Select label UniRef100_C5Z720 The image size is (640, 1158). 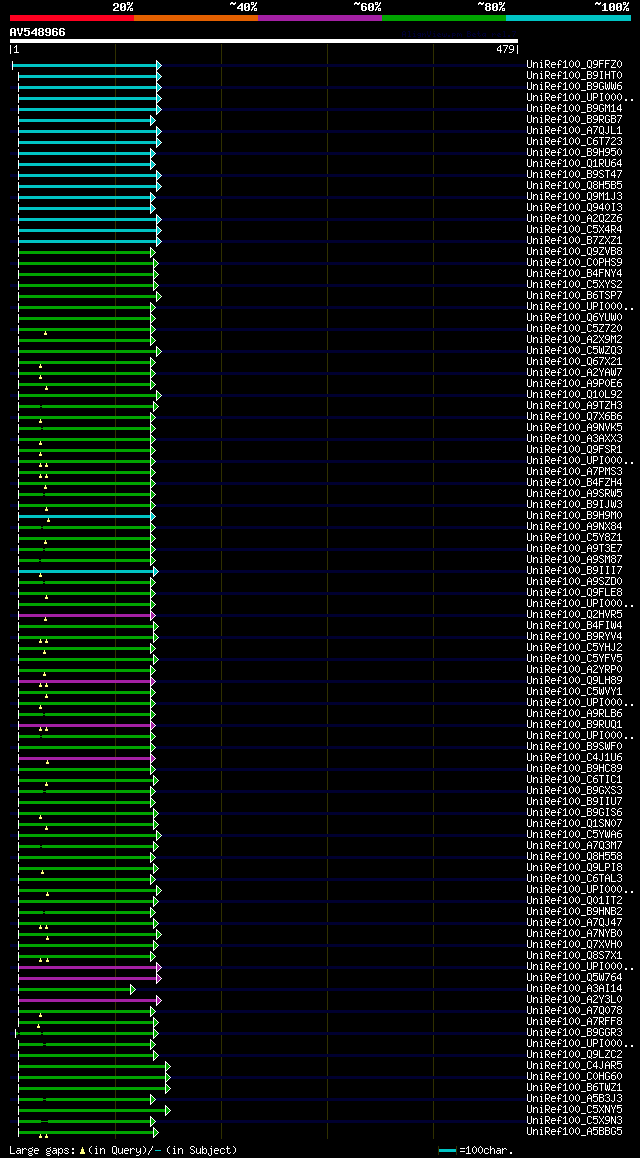click(x=574, y=329)
